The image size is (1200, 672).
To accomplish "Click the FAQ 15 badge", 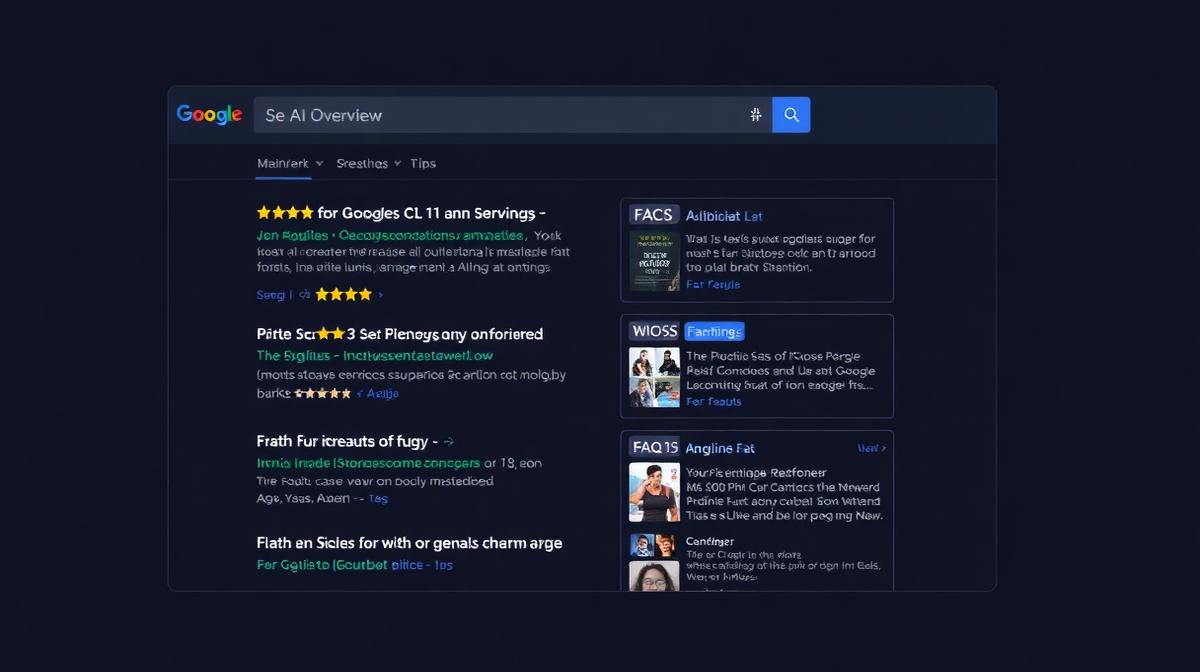I will coord(655,447).
